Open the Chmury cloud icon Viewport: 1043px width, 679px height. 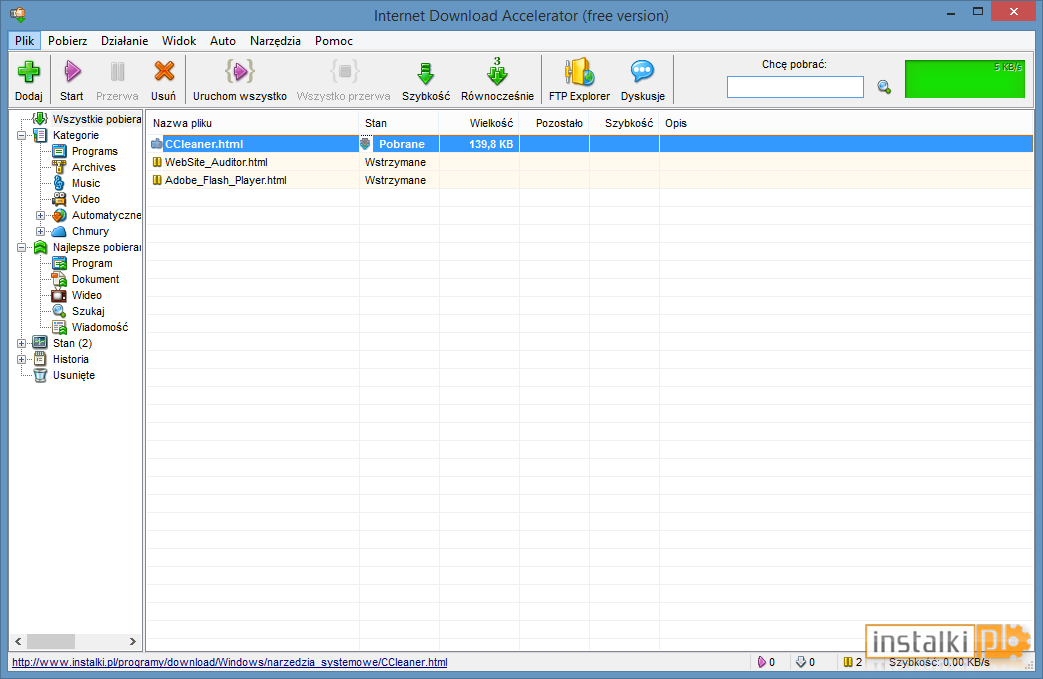59,231
